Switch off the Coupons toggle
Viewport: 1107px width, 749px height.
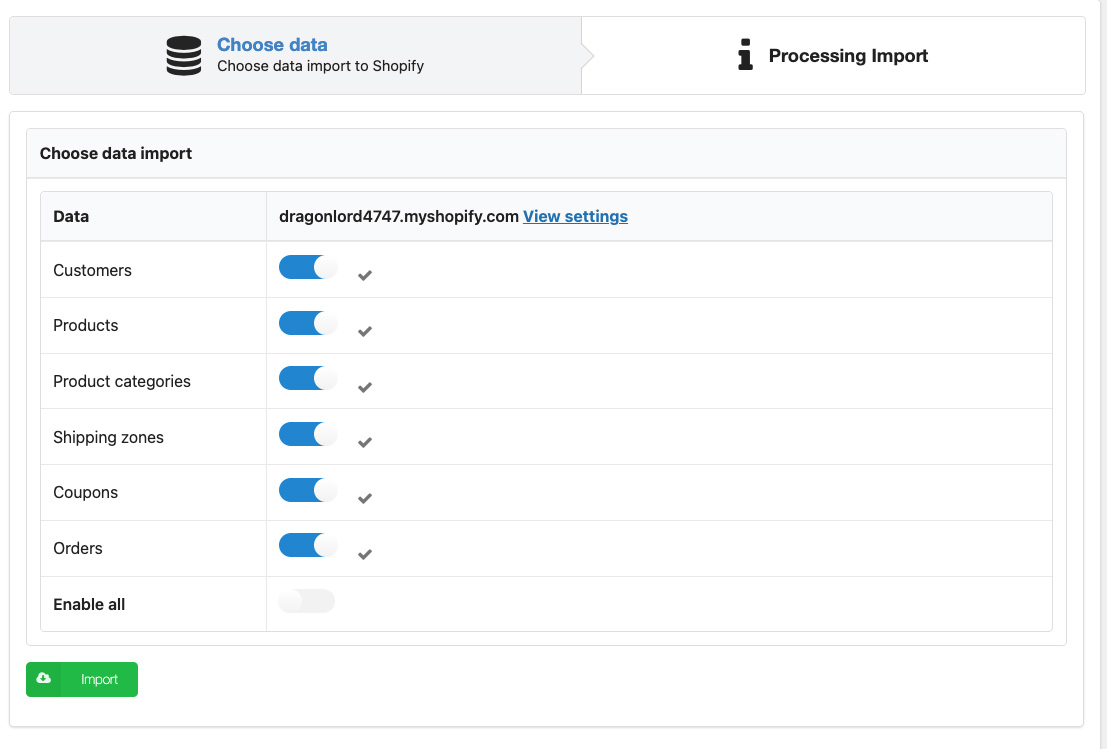(x=307, y=491)
